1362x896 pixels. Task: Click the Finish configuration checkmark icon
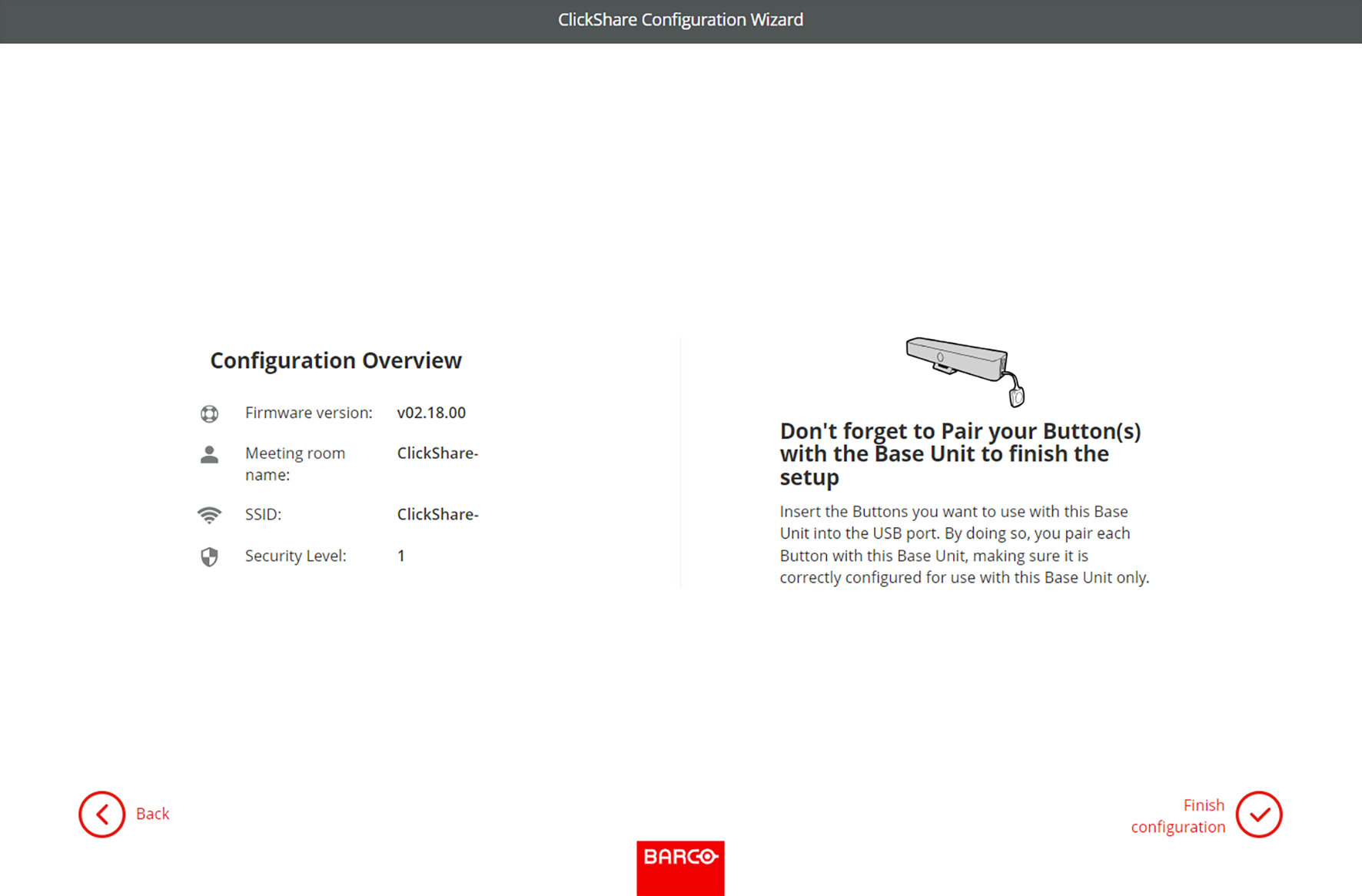[1259, 814]
